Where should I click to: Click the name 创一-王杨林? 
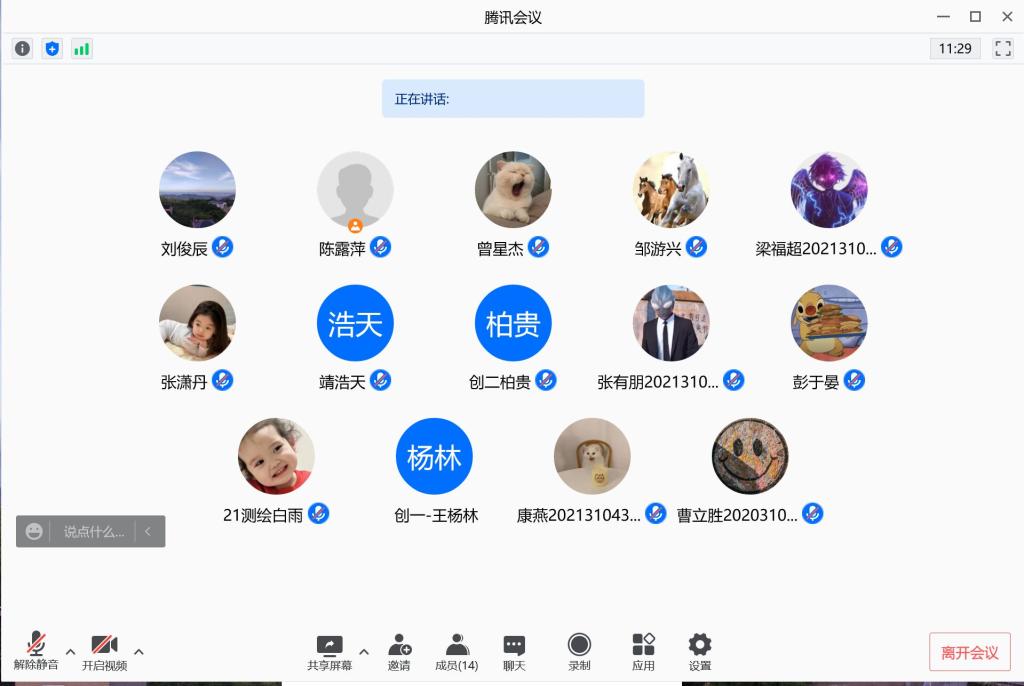[436, 515]
